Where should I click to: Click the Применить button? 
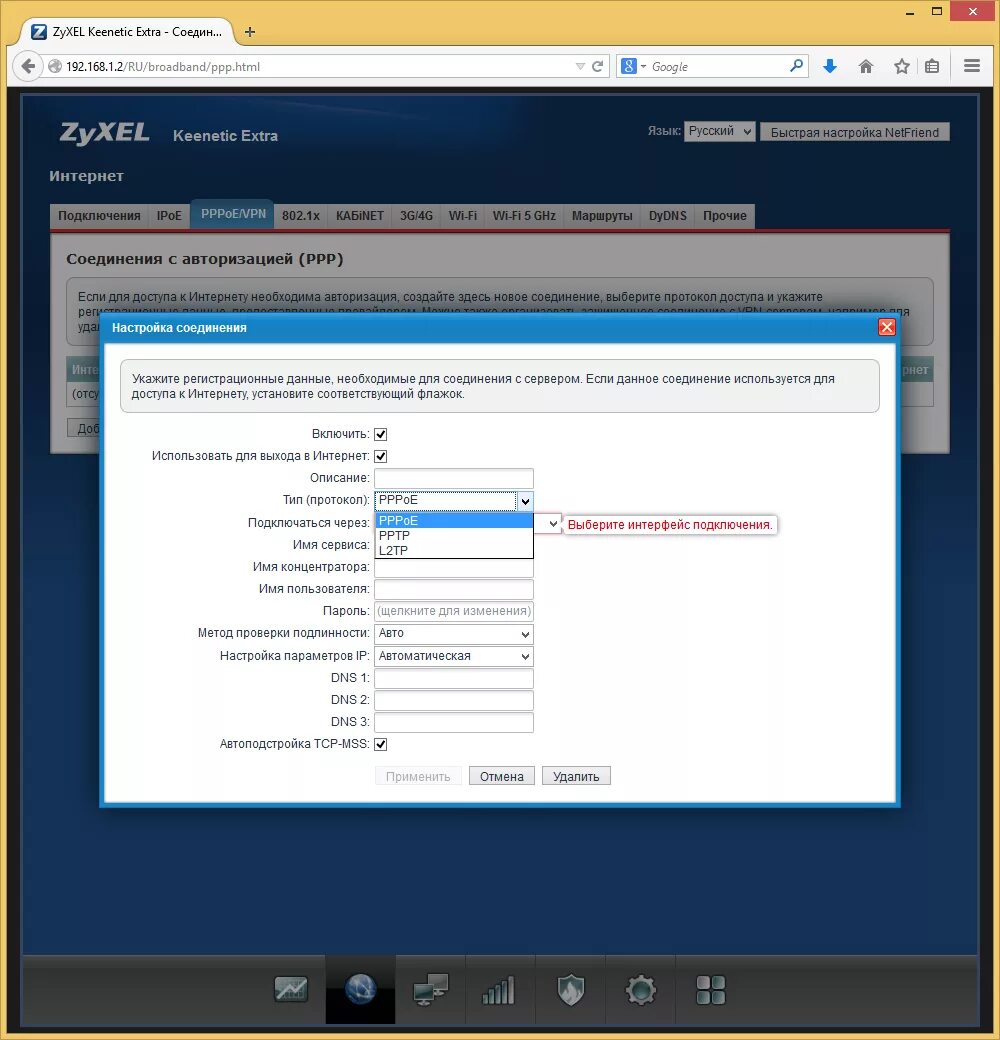coord(418,776)
